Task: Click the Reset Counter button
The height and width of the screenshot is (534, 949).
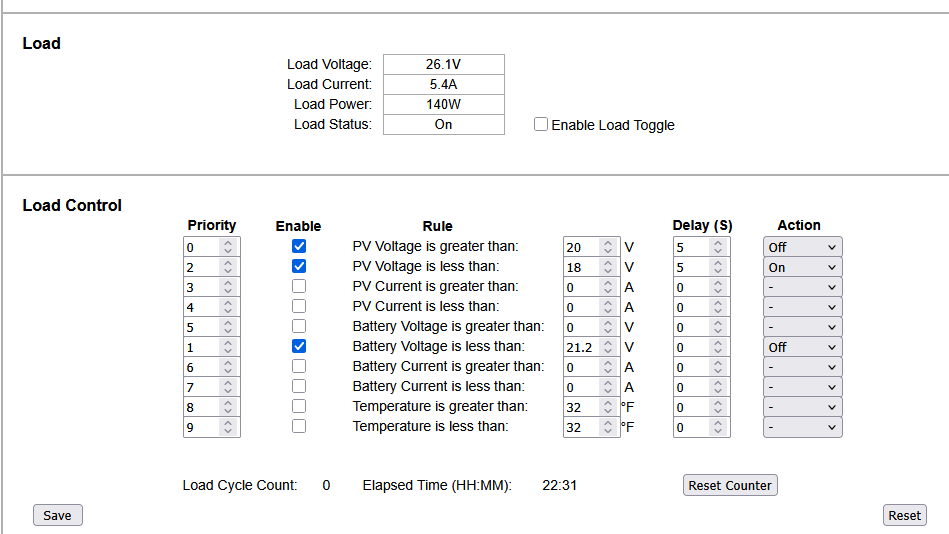Action: pos(730,485)
